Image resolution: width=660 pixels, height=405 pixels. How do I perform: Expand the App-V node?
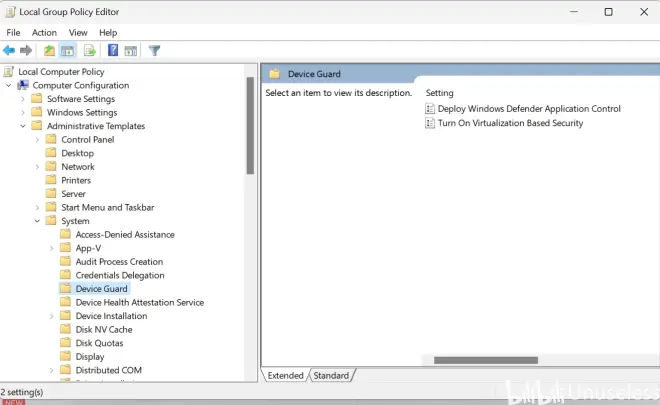(x=51, y=248)
